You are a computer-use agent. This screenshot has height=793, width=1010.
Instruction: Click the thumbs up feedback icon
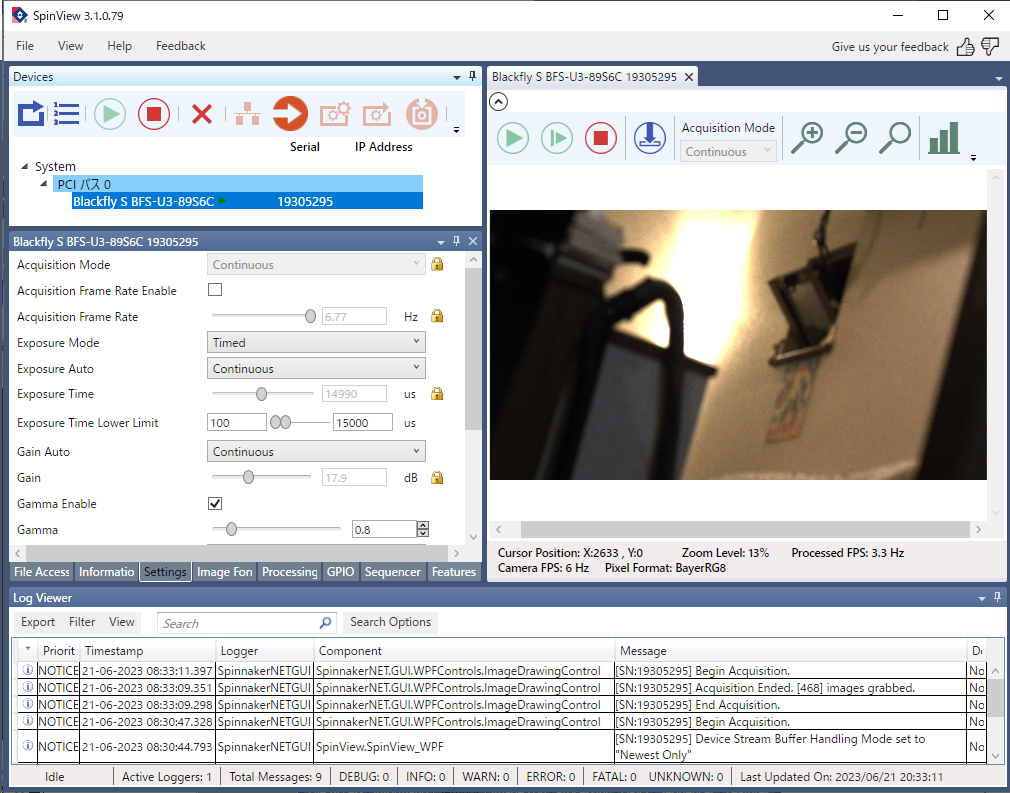[965, 46]
